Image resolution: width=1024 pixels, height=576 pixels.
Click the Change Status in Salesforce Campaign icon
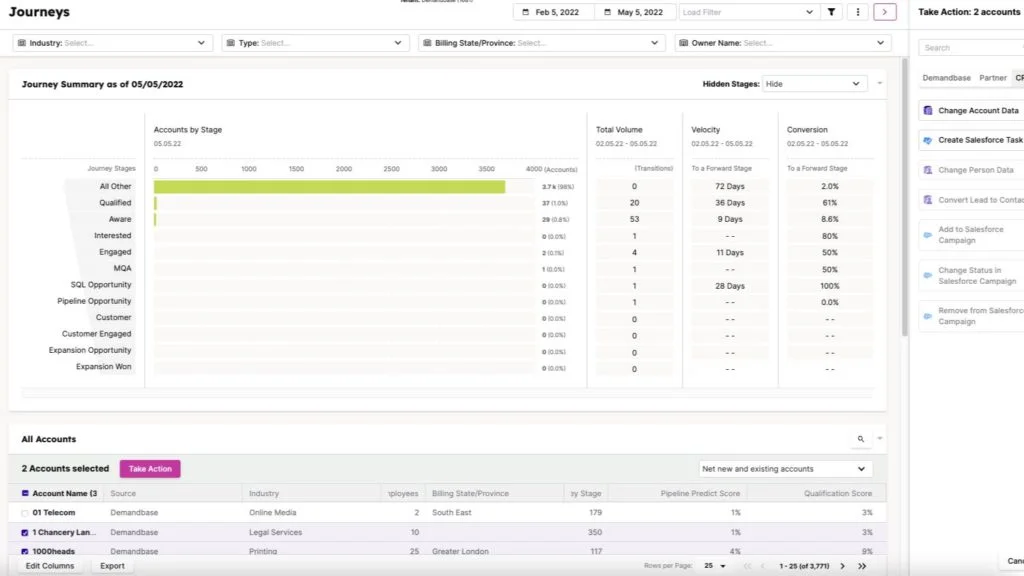coord(928,276)
